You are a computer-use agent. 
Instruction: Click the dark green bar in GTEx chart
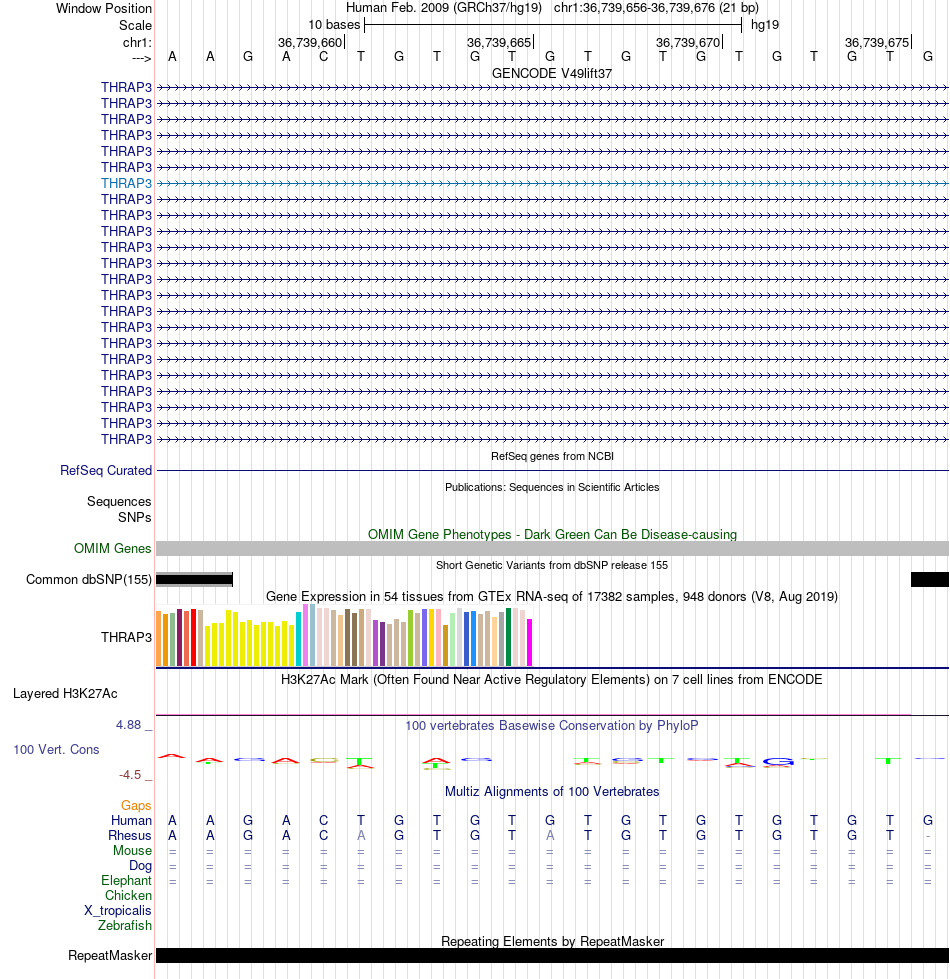509,637
